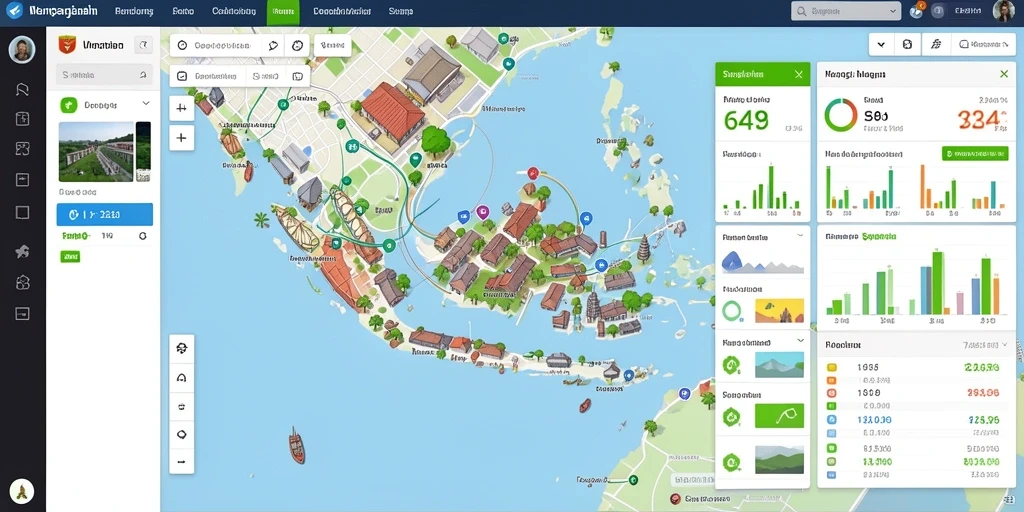Select the green highlighted tab in top navigation

pos(283,12)
